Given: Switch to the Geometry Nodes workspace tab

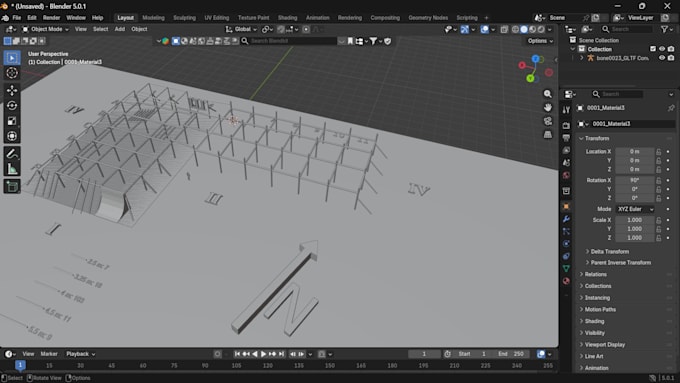Looking at the screenshot, I should (x=428, y=18).
